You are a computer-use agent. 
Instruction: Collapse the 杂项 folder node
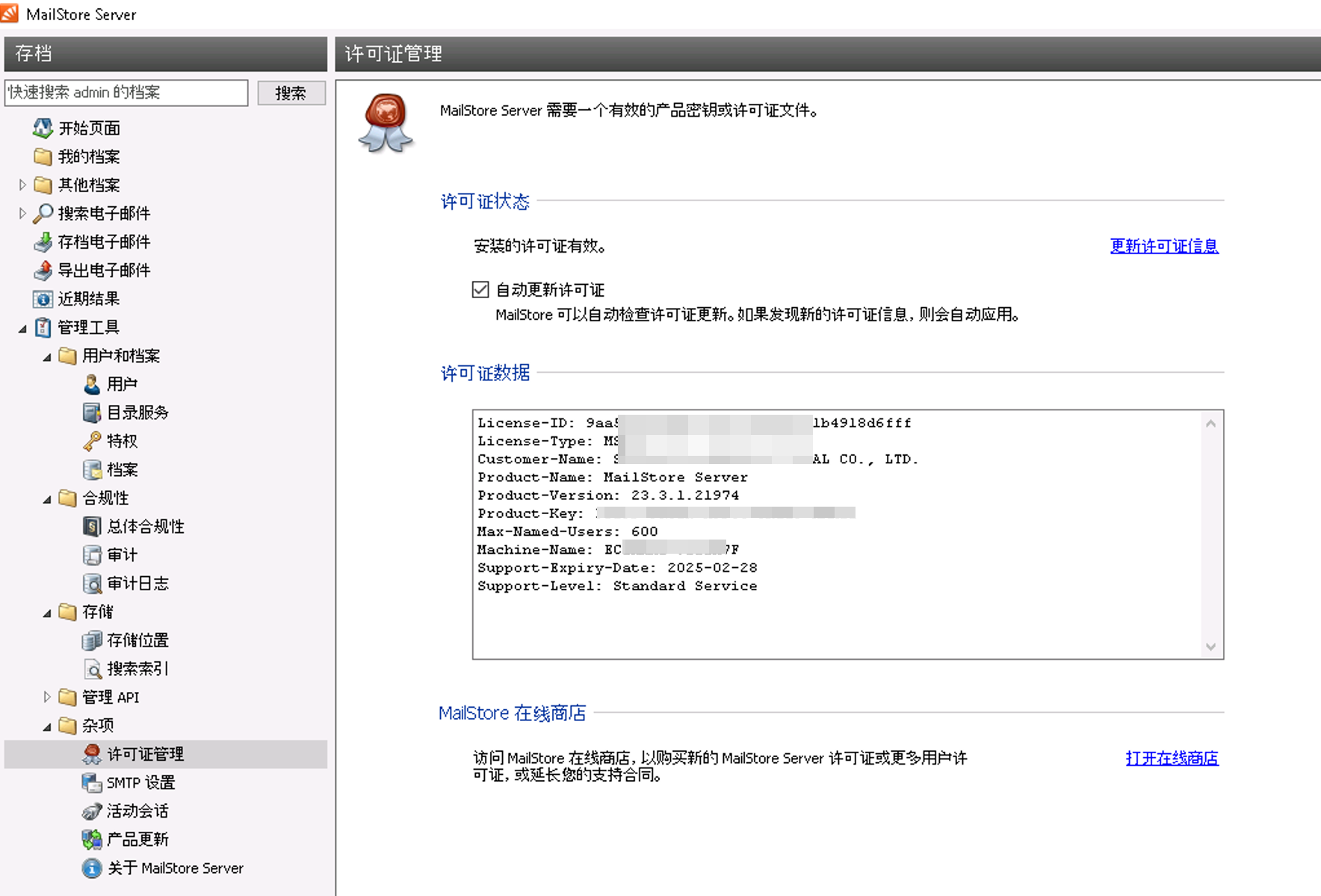[47, 726]
